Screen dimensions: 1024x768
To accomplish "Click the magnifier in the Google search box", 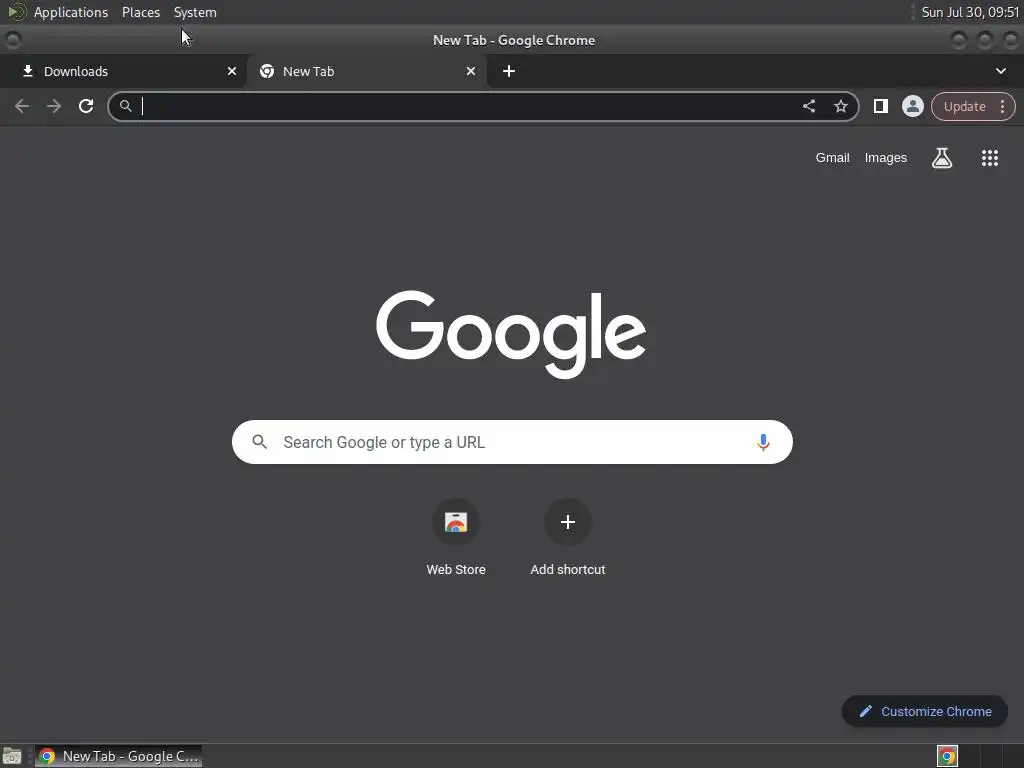I will click(x=259, y=442).
